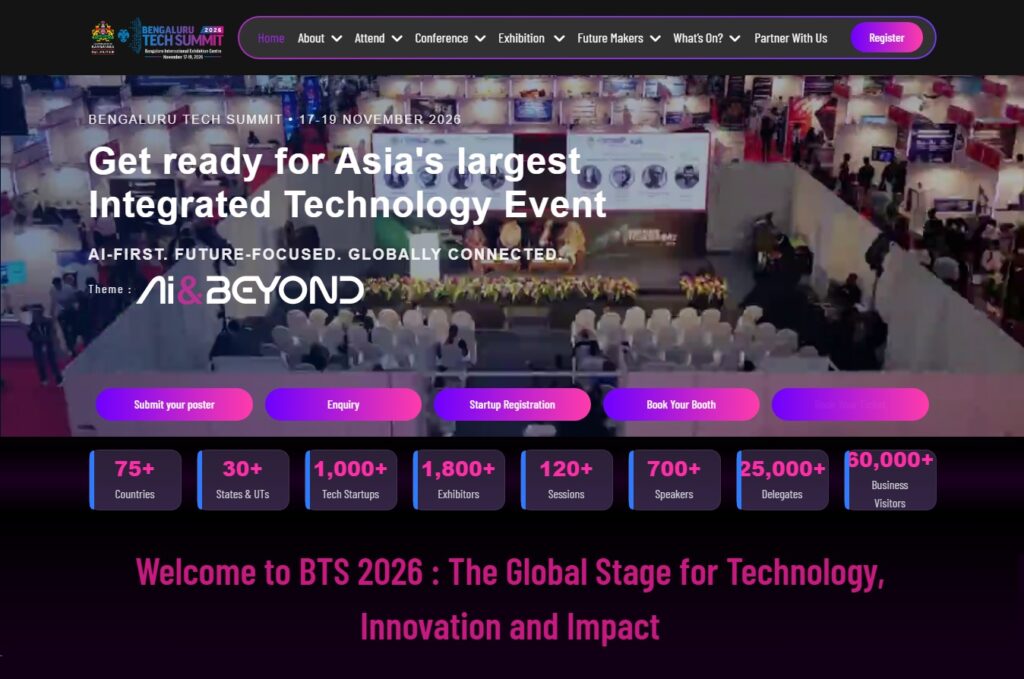
Task: Expand the chevron beside Exhibition
Action: [x=559, y=39]
